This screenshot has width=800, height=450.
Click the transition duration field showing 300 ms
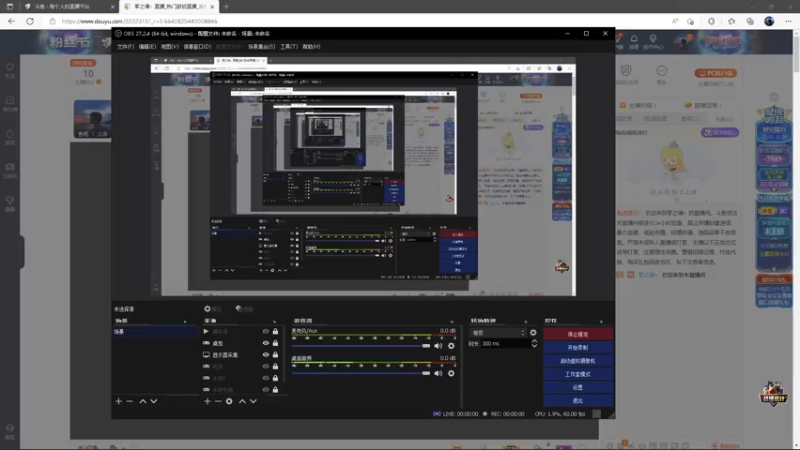505,344
